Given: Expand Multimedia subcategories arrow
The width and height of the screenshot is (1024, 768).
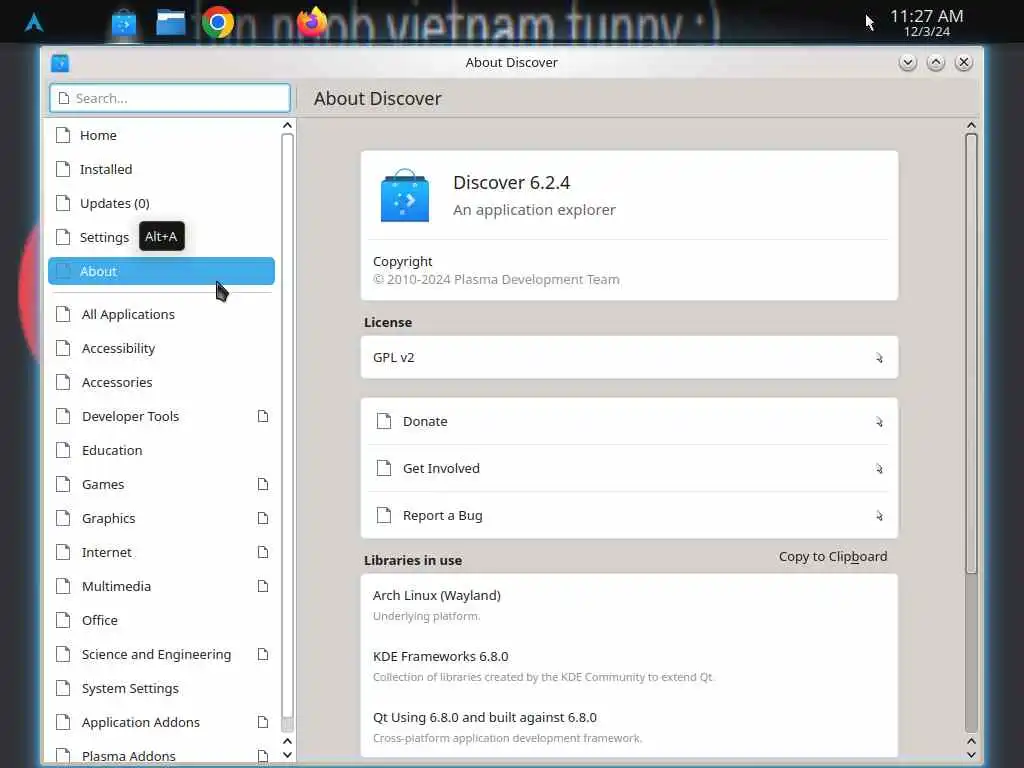Looking at the screenshot, I should (x=263, y=586).
